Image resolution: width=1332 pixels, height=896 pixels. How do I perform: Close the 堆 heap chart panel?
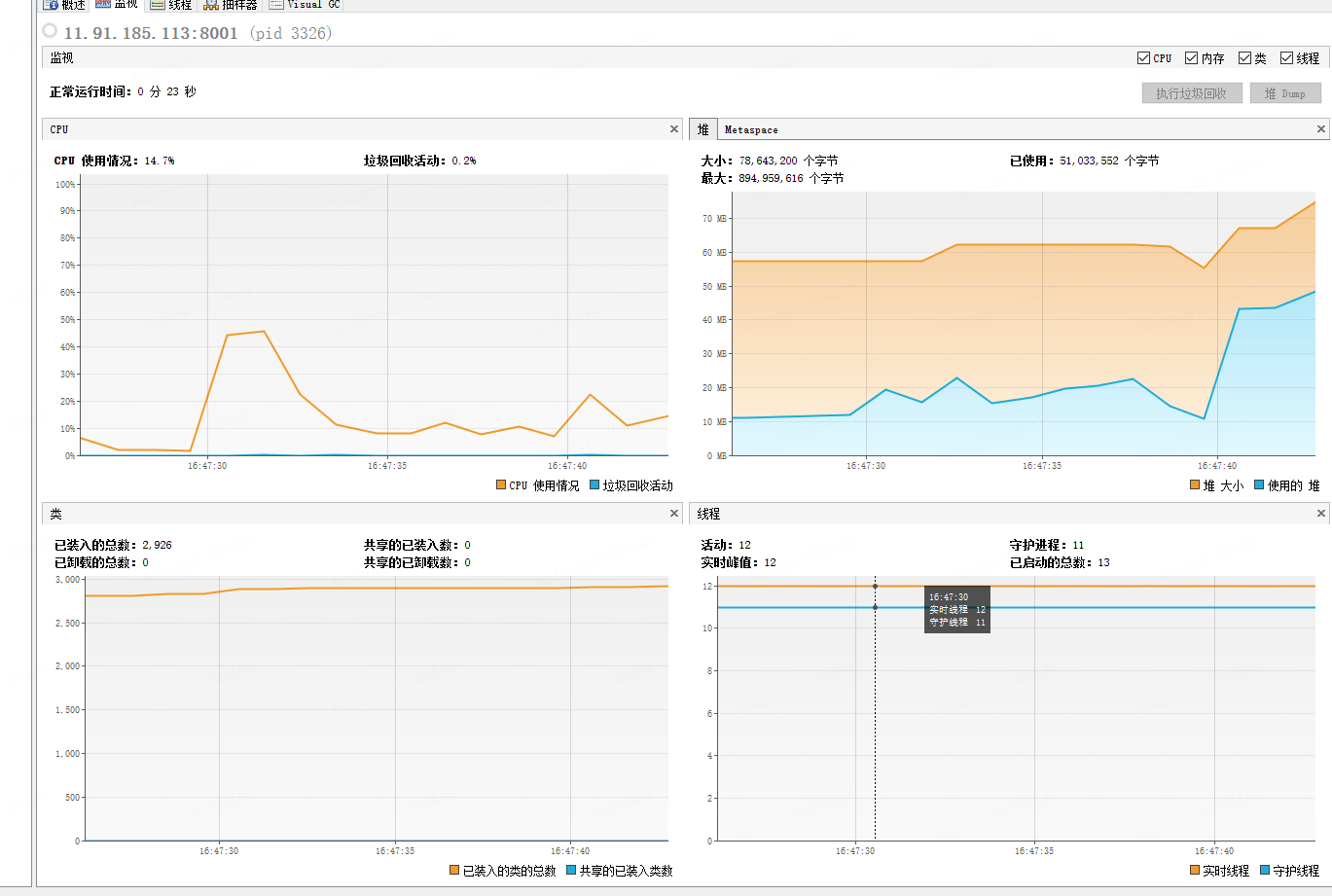point(1321,128)
